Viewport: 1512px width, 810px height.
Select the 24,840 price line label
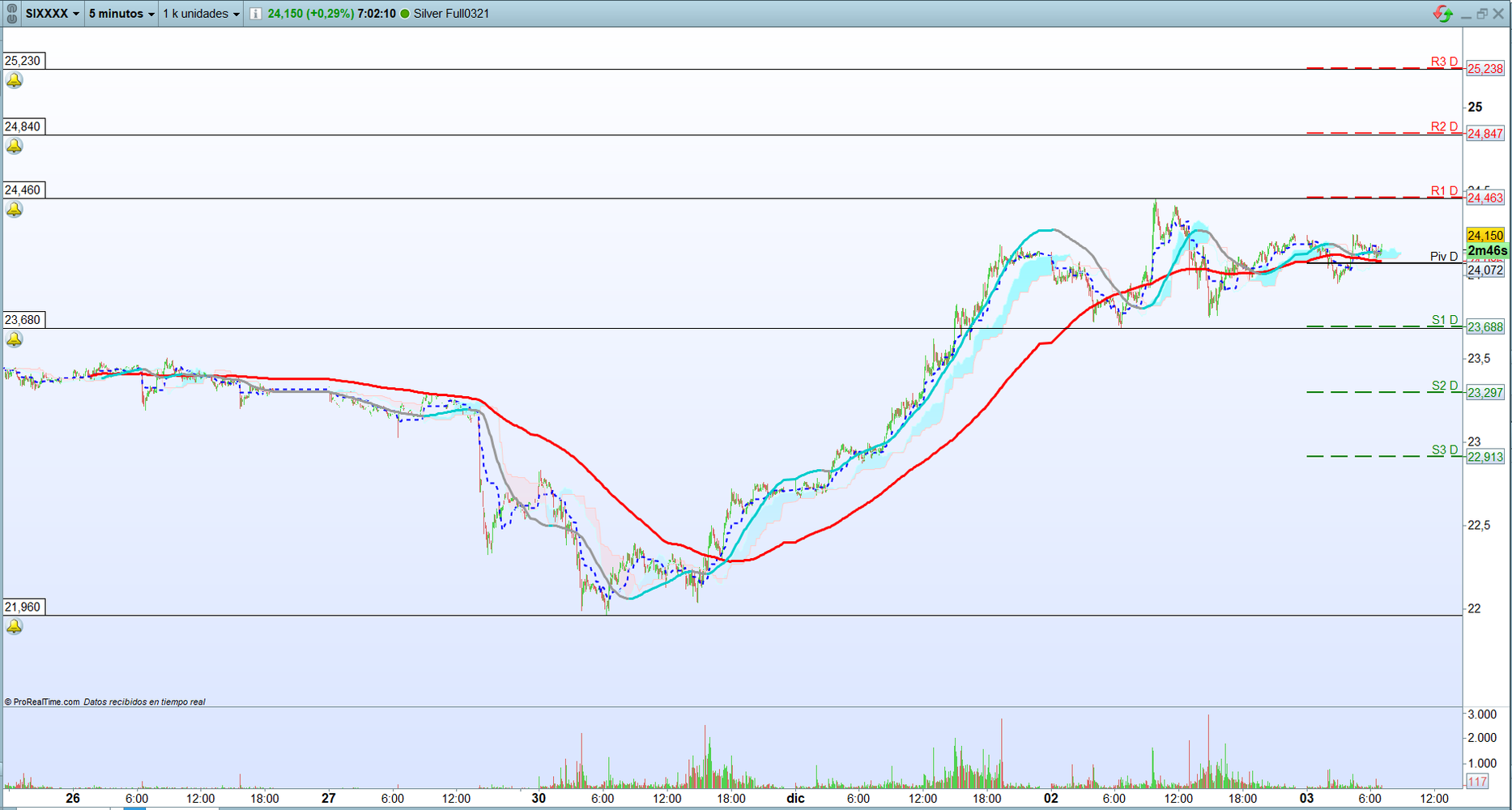23,126
